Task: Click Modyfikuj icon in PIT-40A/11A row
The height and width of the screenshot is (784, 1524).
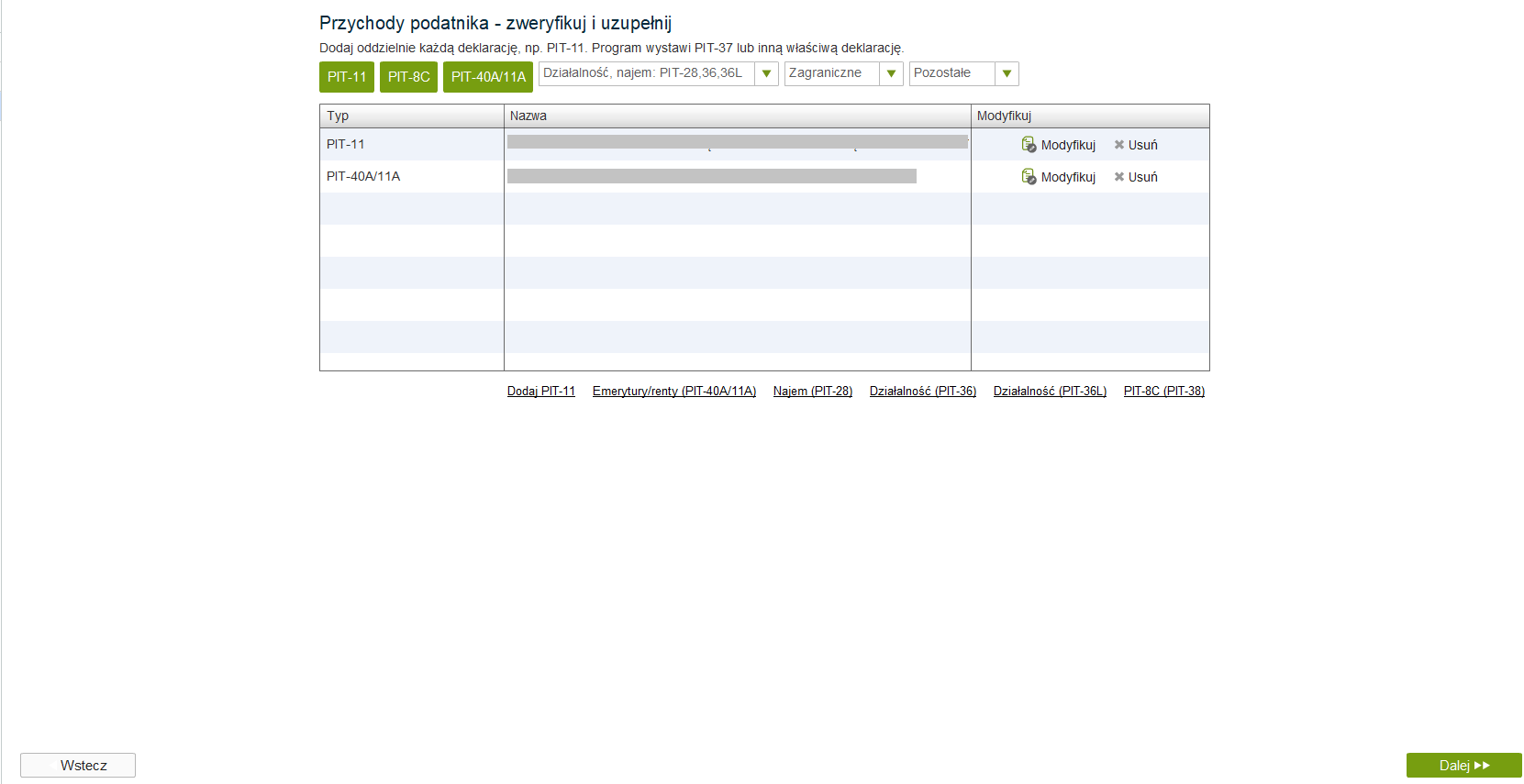Action: pyautogui.click(x=1029, y=177)
